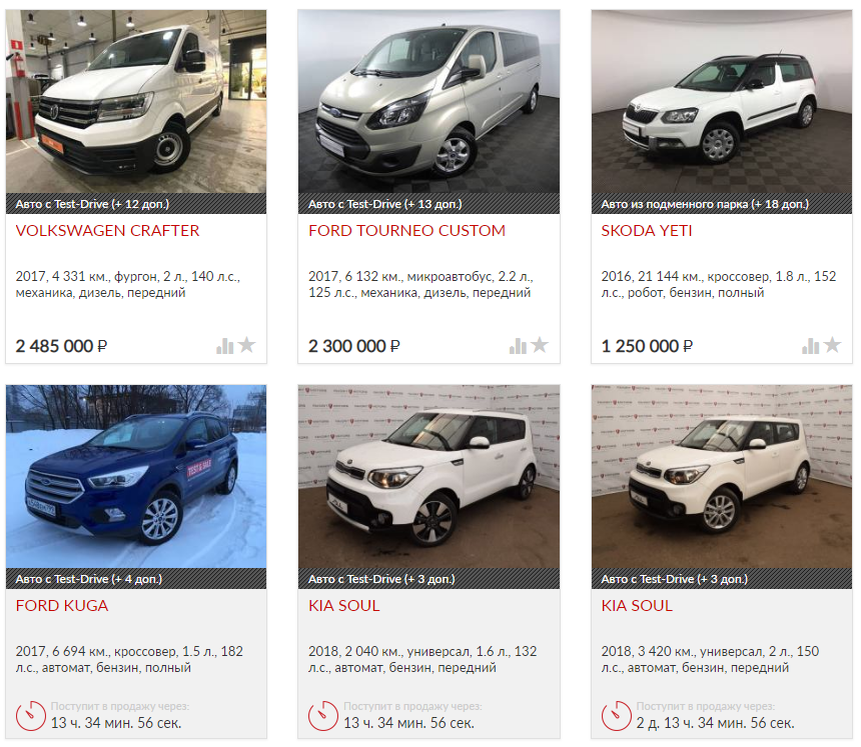Viewport: 861px width, 747px height.
Task: View the blue Ford Kuga snow photo
Action: pyautogui.click(x=136, y=477)
